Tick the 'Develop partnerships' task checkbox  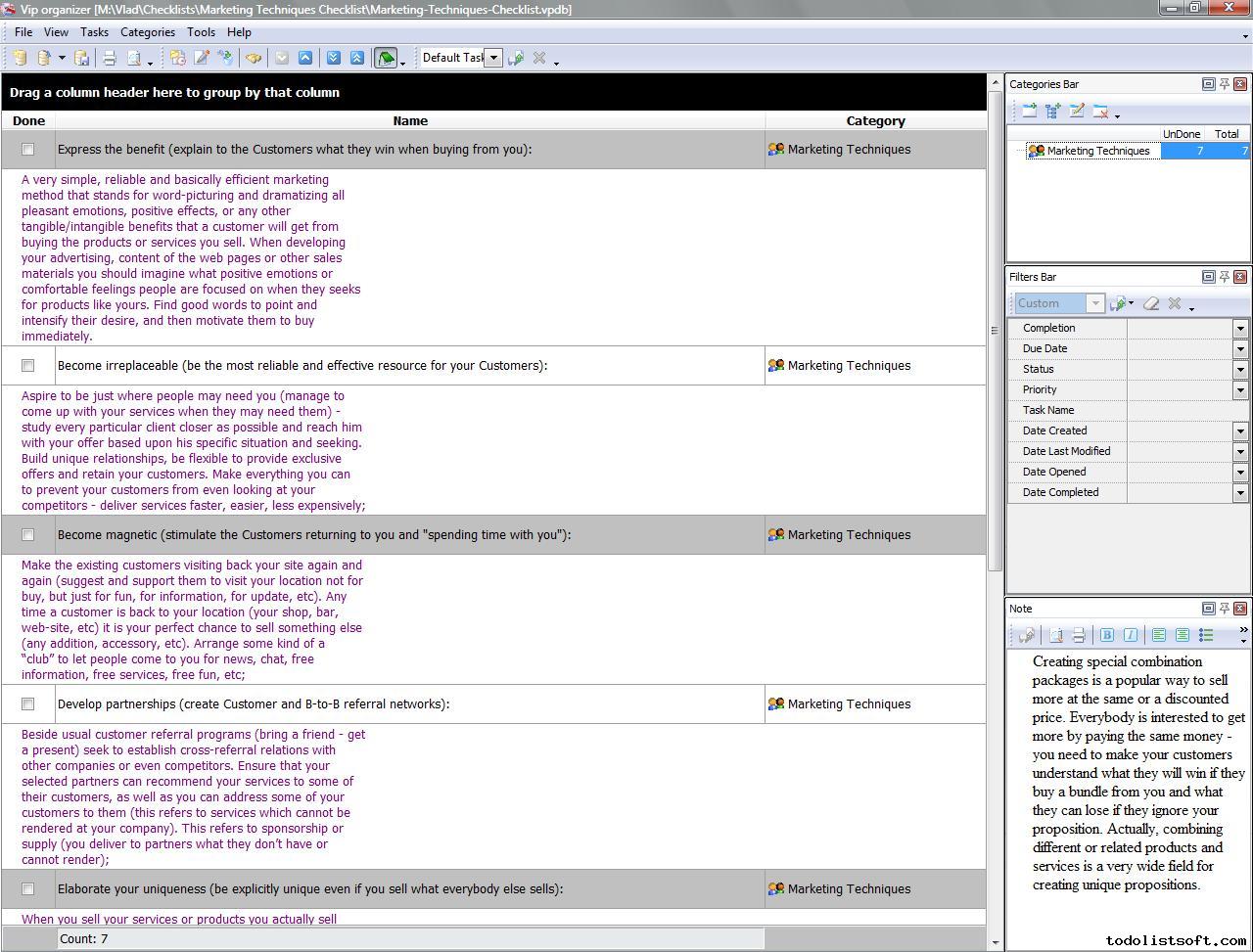pyautogui.click(x=28, y=704)
